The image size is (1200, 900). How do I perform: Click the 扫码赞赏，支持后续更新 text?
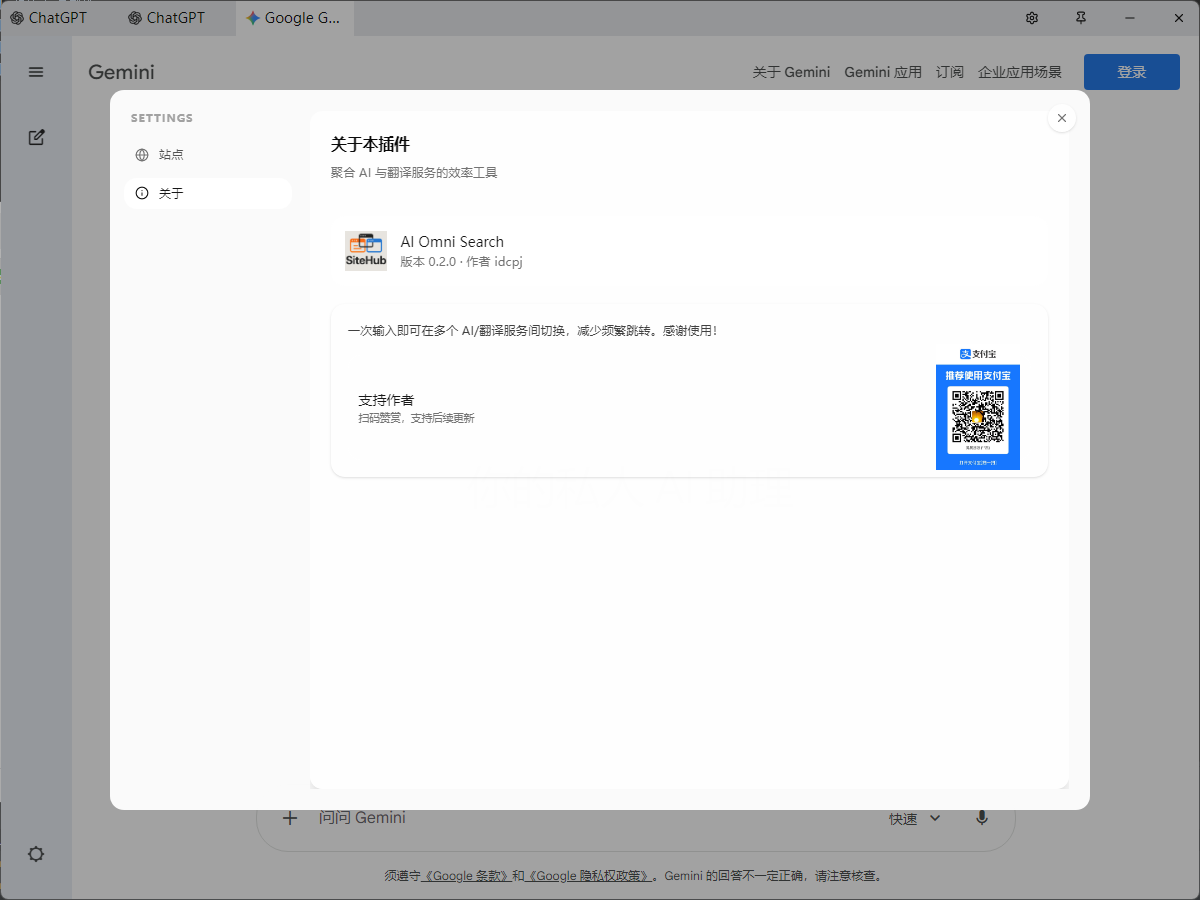pos(416,418)
